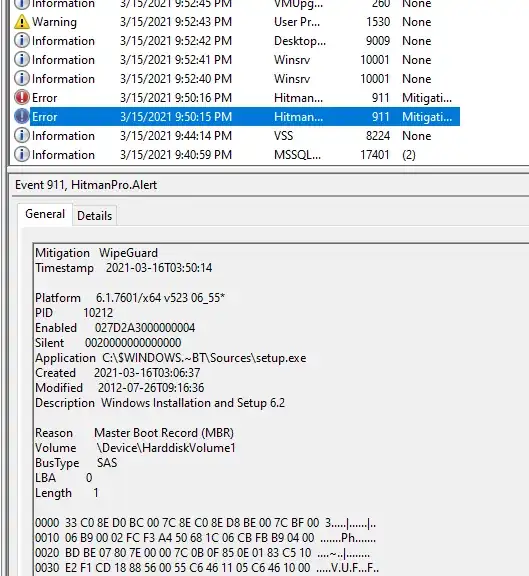Click hex dump line starting with 0010
Screen dimensions: 529x576
[205, 538]
